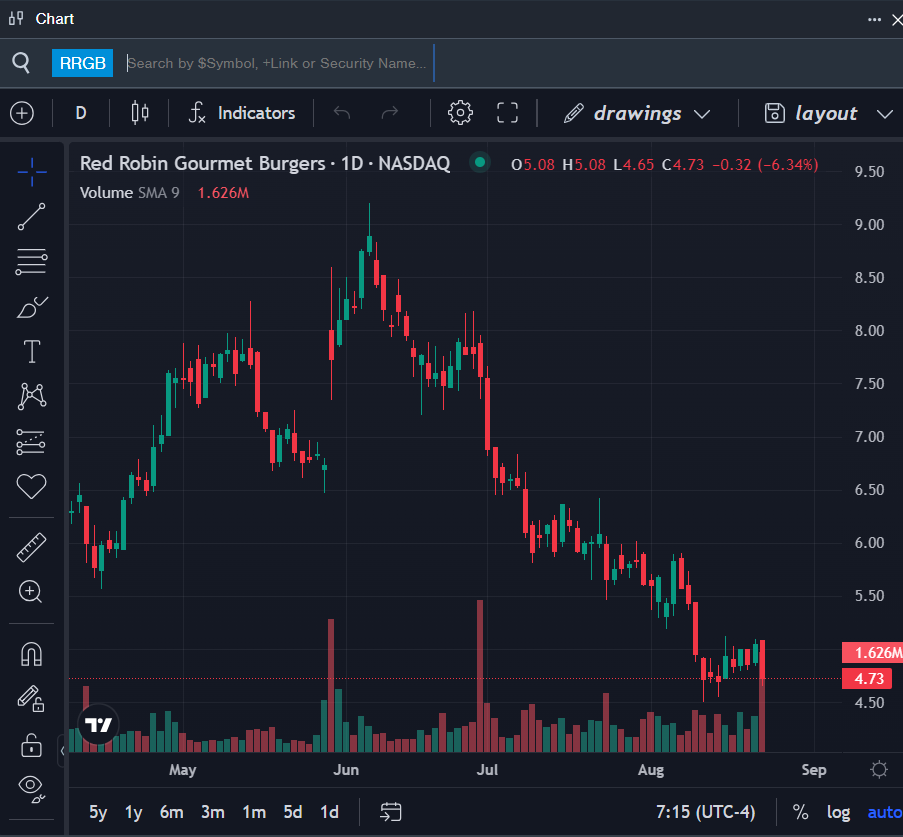Switch to the 1y time range
This screenshot has height=837, width=903.
coord(133,812)
